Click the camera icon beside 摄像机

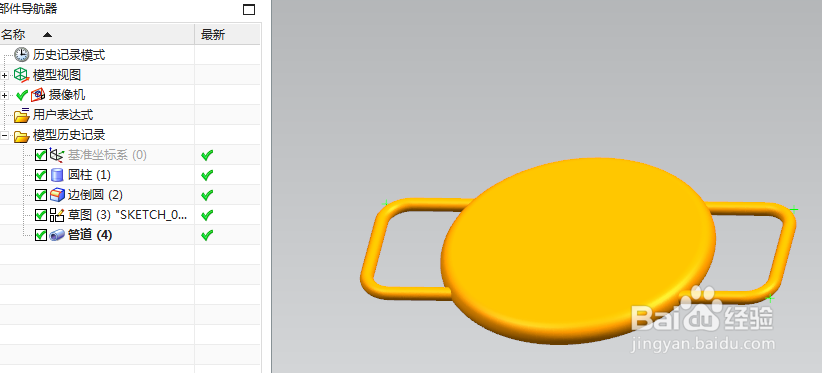pos(38,95)
